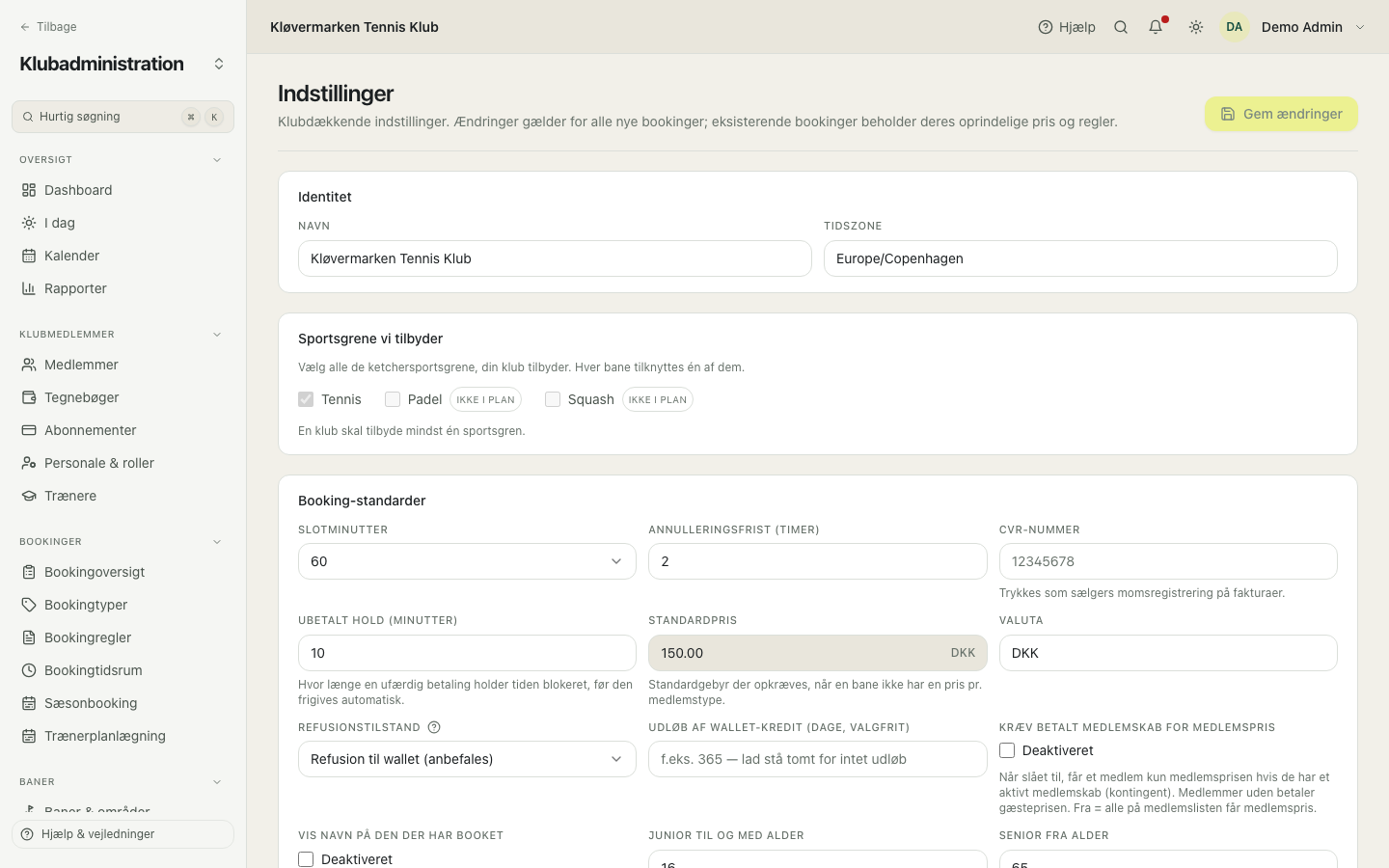
Task: Click the Trænerplanlægning calendar icon
Action: click(x=29, y=736)
